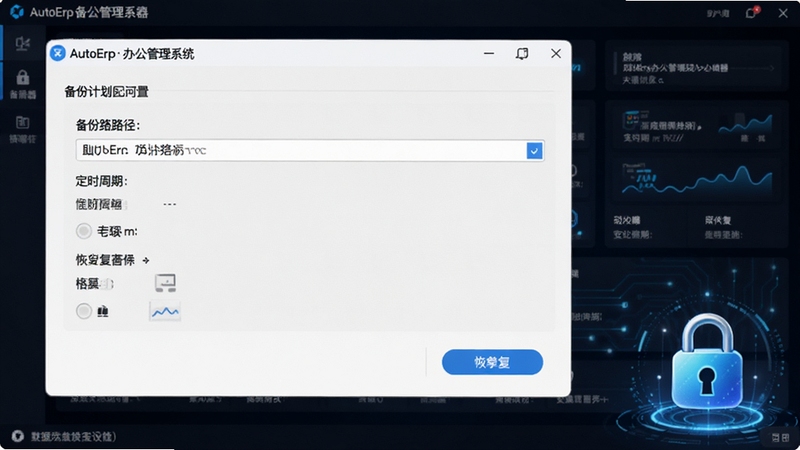The image size is (800, 450).
Task: Select the bottom radio button beside the chart
Action: coord(84,311)
